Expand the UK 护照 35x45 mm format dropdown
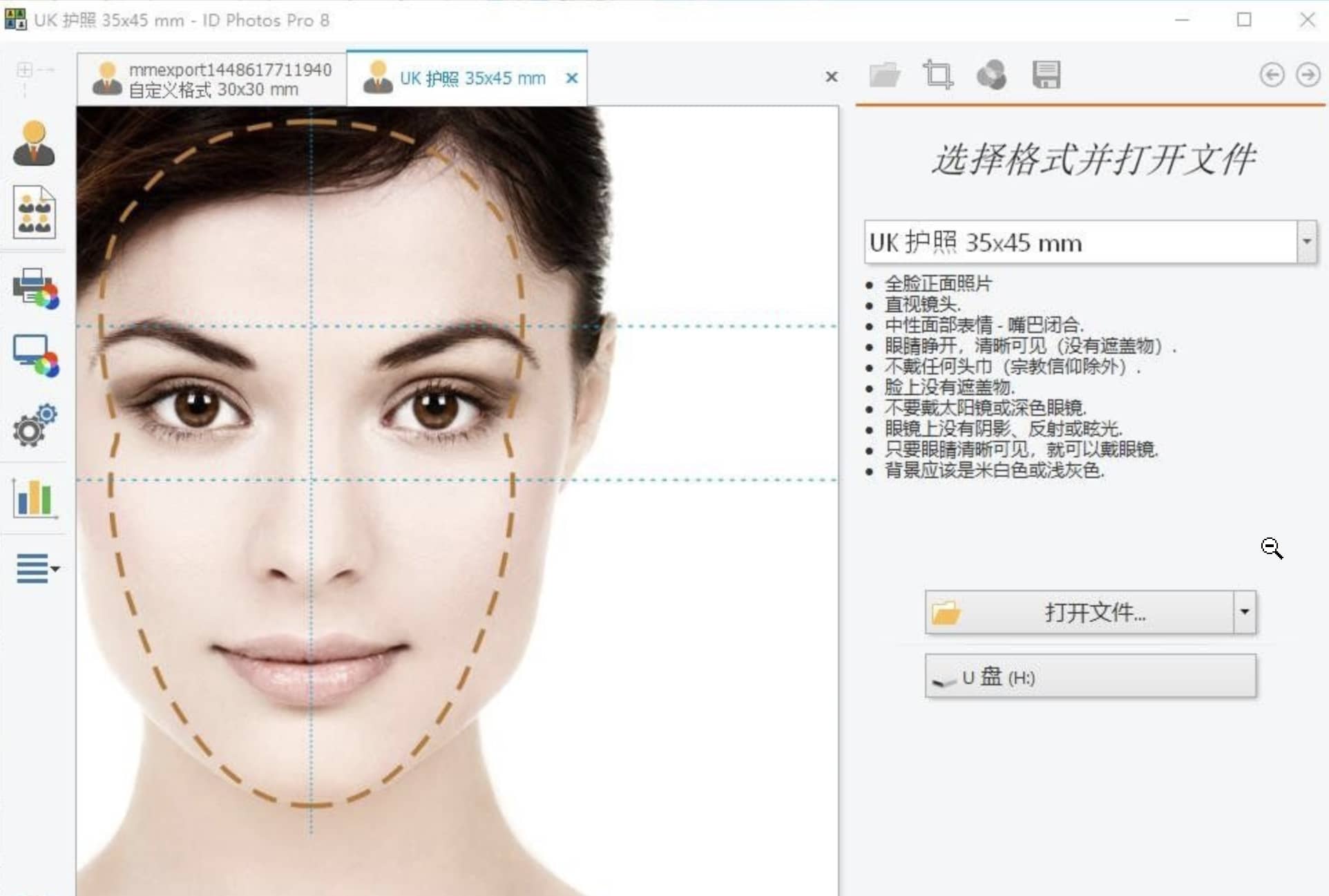1329x896 pixels. coord(1307,242)
